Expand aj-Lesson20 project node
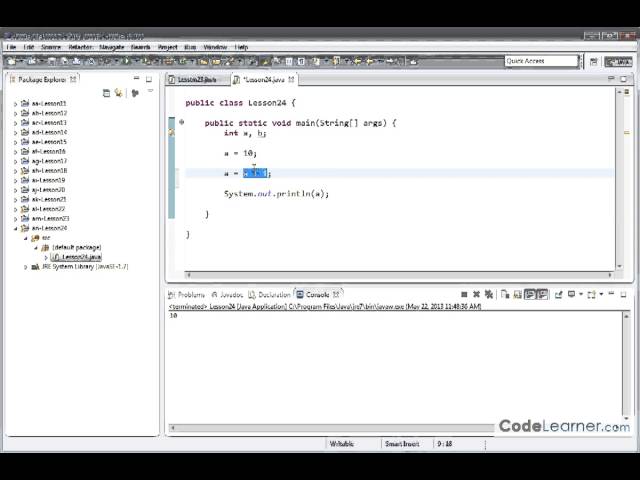The image size is (640, 480). (16, 190)
